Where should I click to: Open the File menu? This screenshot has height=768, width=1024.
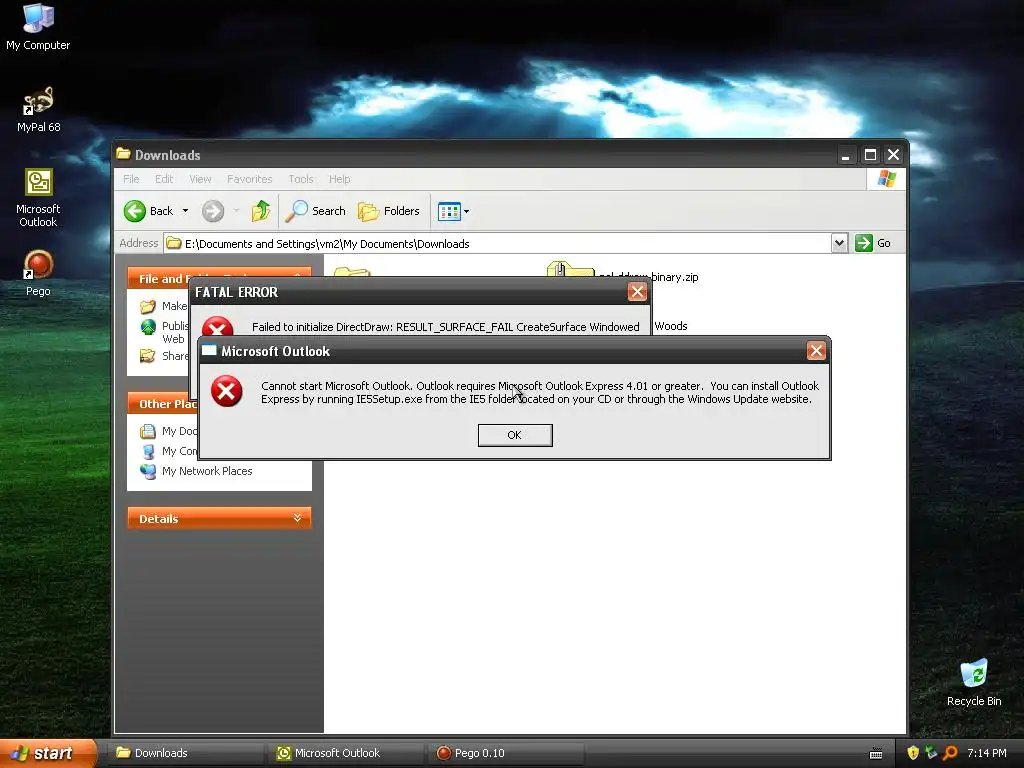pyautogui.click(x=131, y=179)
